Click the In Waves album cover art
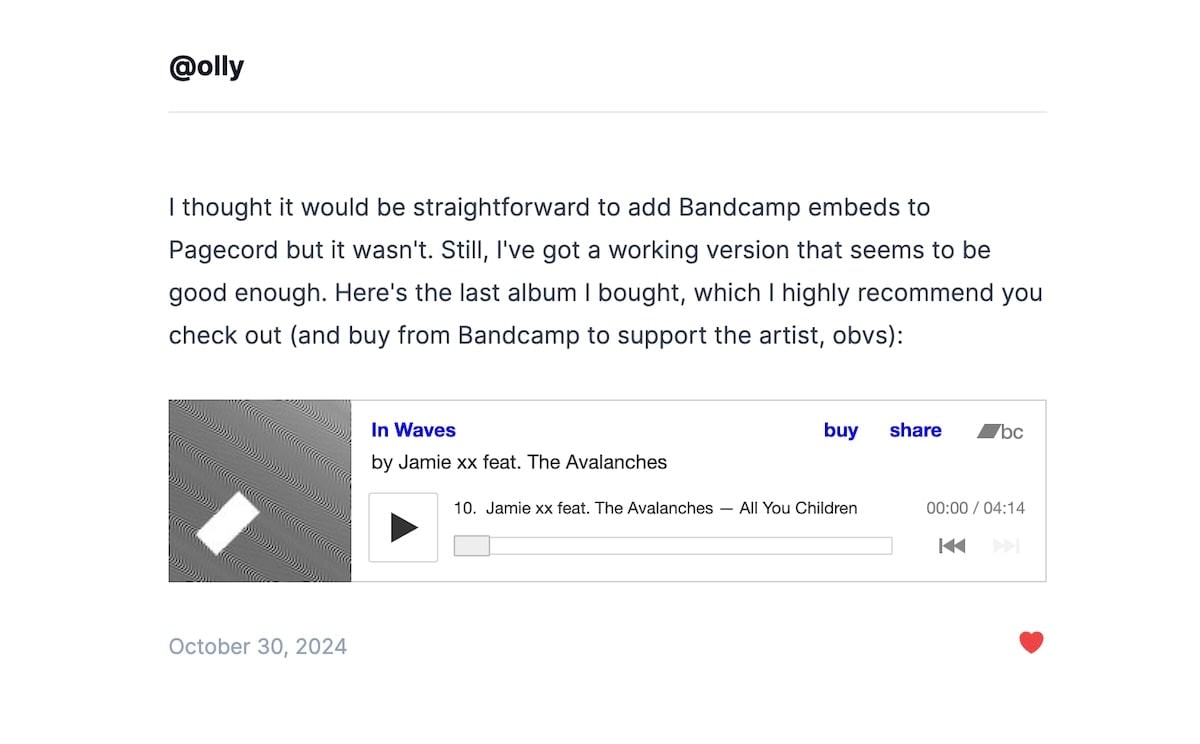The height and width of the screenshot is (744, 1200). point(260,491)
